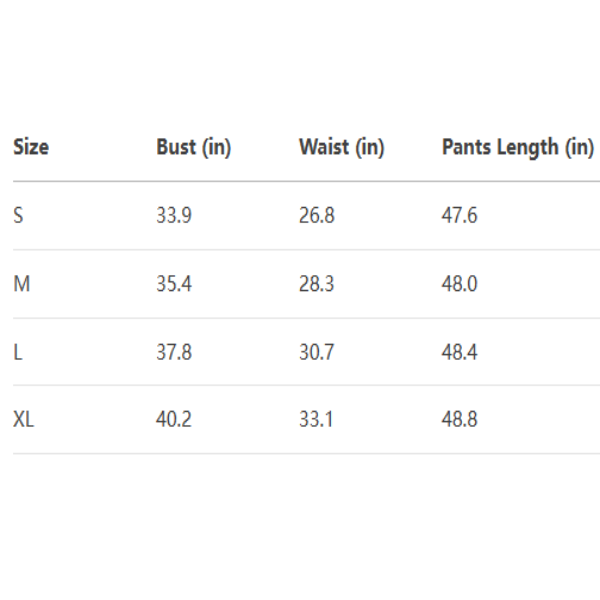Image resolution: width=600 pixels, height=600 pixels.
Task: Click pants length value 47.6
Action: [460, 216]
